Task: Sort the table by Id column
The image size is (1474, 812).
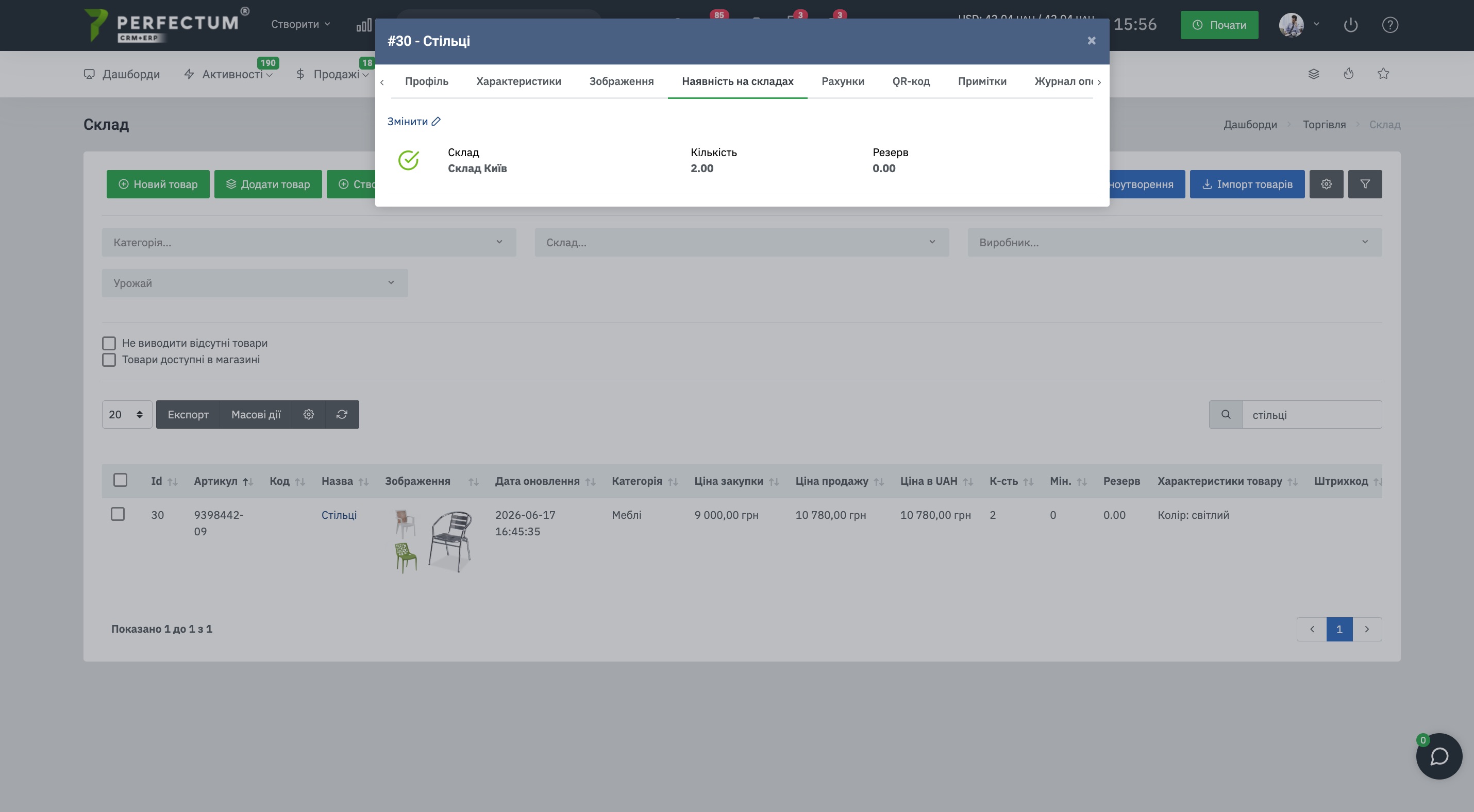Action: 172,482
